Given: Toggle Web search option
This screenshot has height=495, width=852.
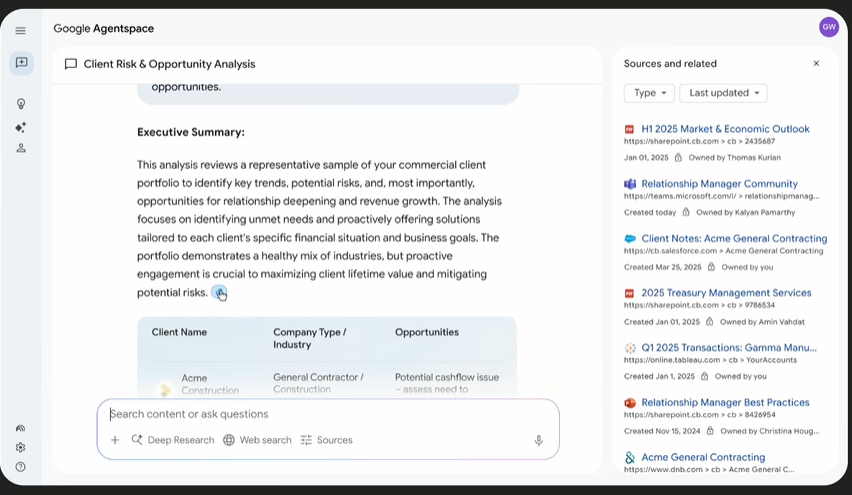Looking at the screenshot, I should coord(258,440).
